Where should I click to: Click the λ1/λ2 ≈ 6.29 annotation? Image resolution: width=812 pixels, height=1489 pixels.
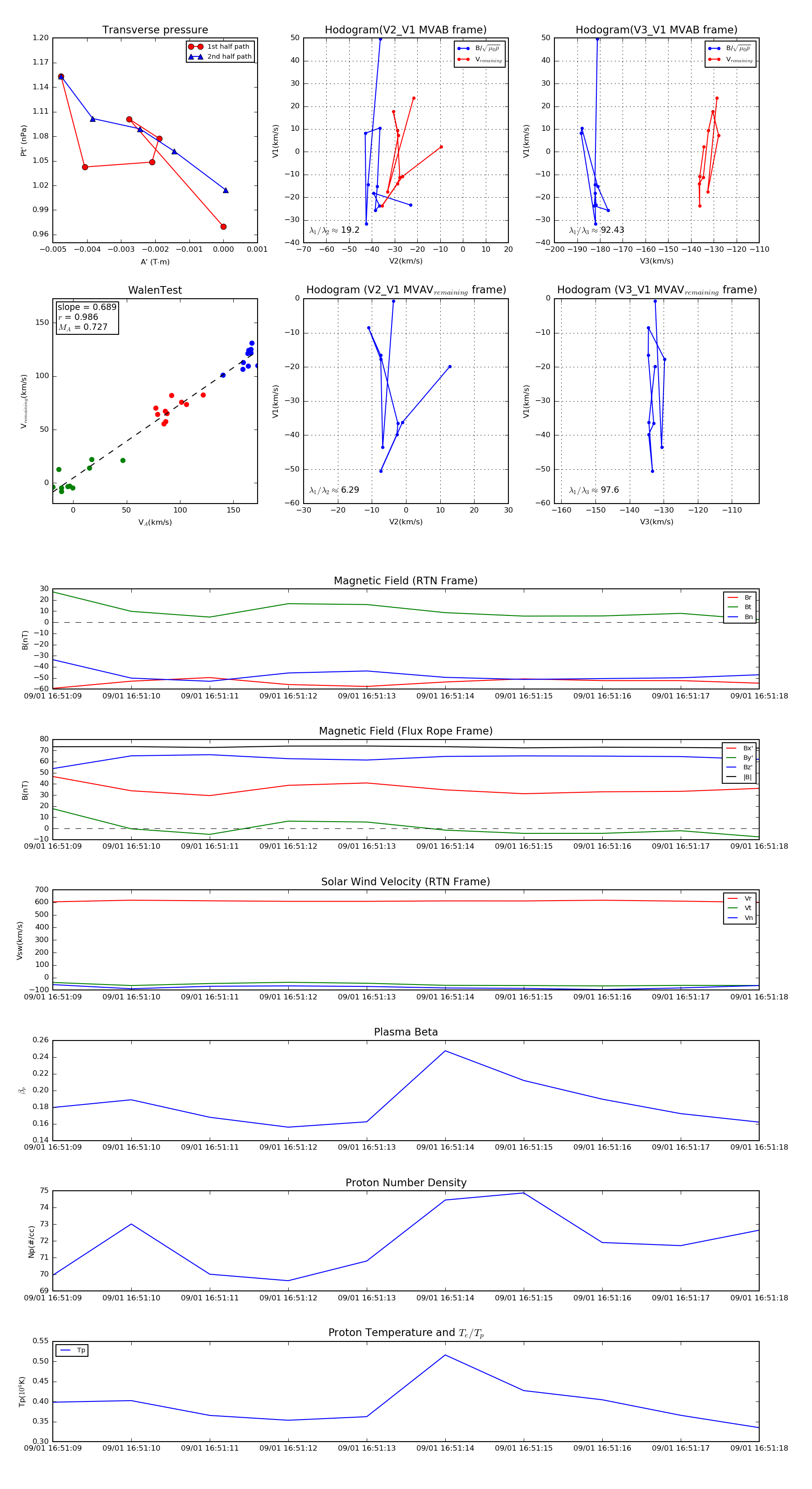click(x=334, y=490)
